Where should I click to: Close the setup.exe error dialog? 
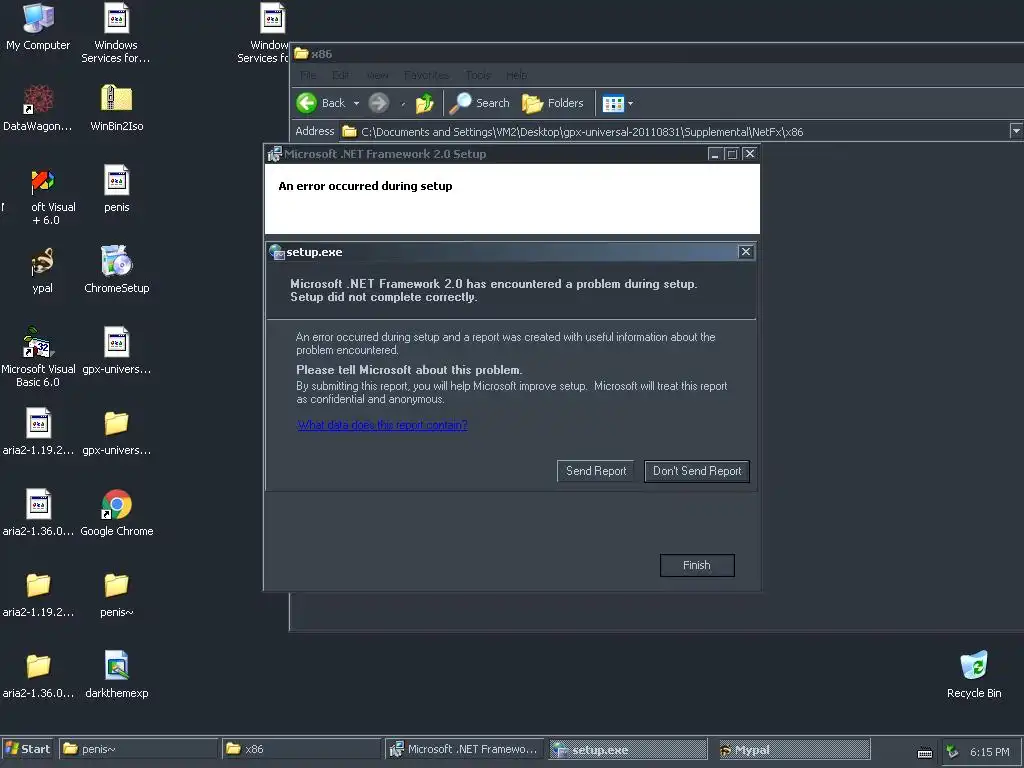point(746,252)
